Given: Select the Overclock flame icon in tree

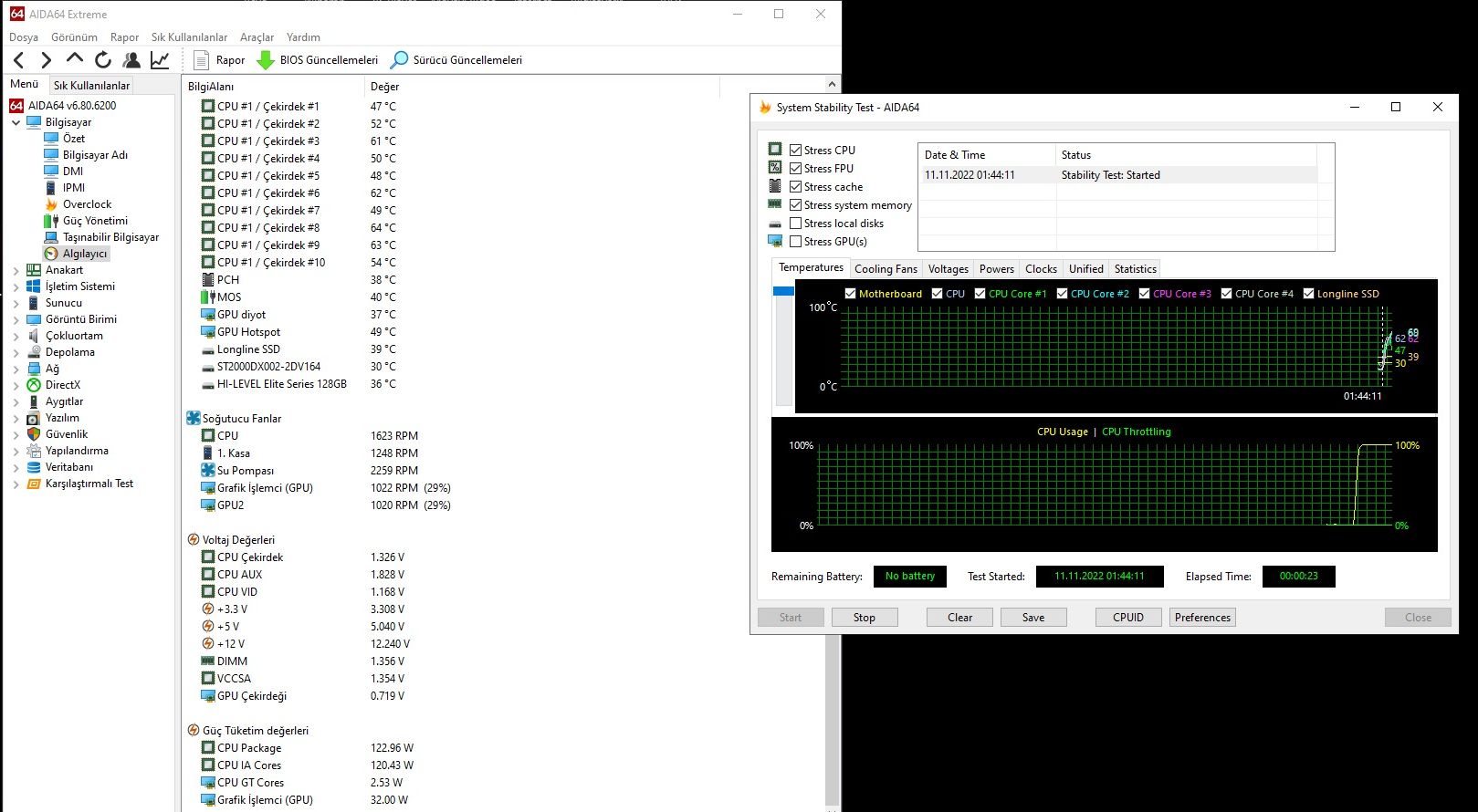Looking at the screenshot, I should point(51,204).
